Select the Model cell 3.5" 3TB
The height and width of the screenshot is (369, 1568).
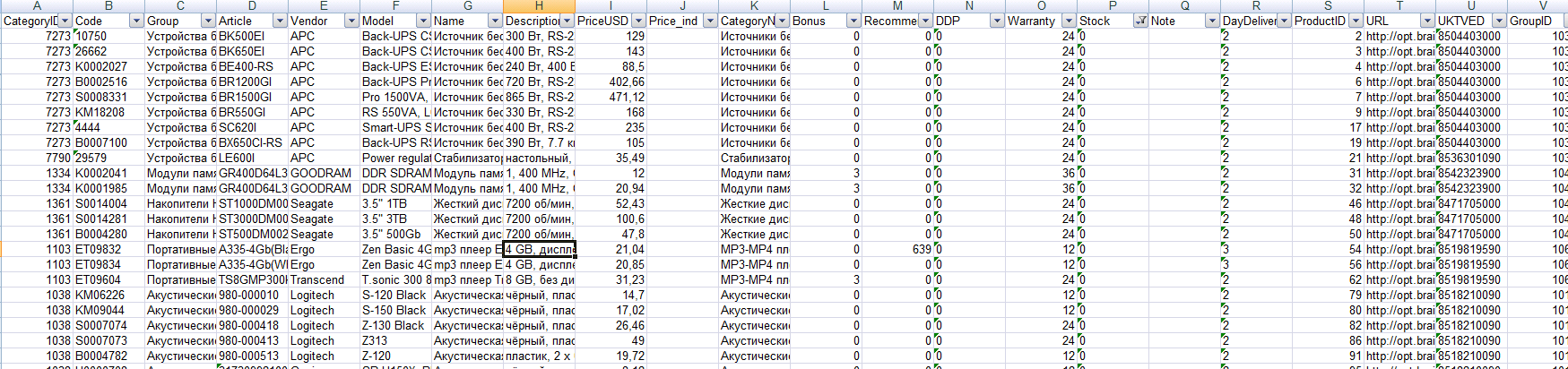tap(395, 219)
